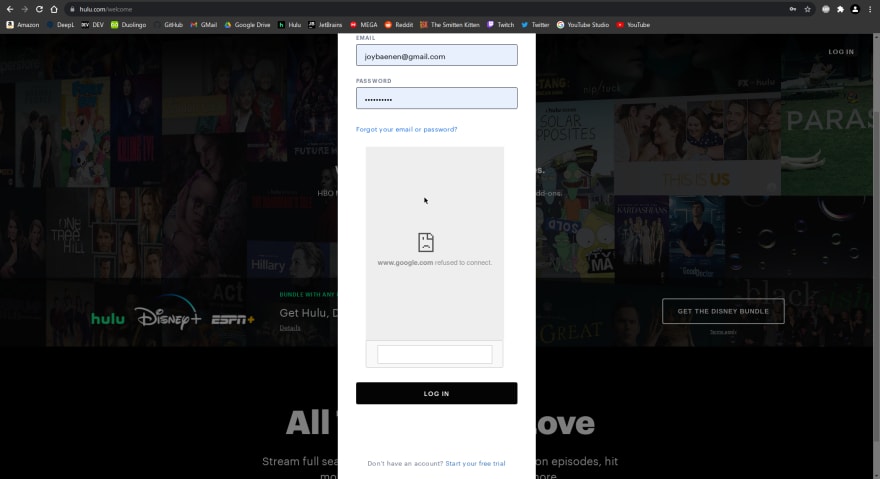Open Forgot your email or password link
The height and width of the screenshot is (479, 880).
pyautogui.click(x=406, y=129)
